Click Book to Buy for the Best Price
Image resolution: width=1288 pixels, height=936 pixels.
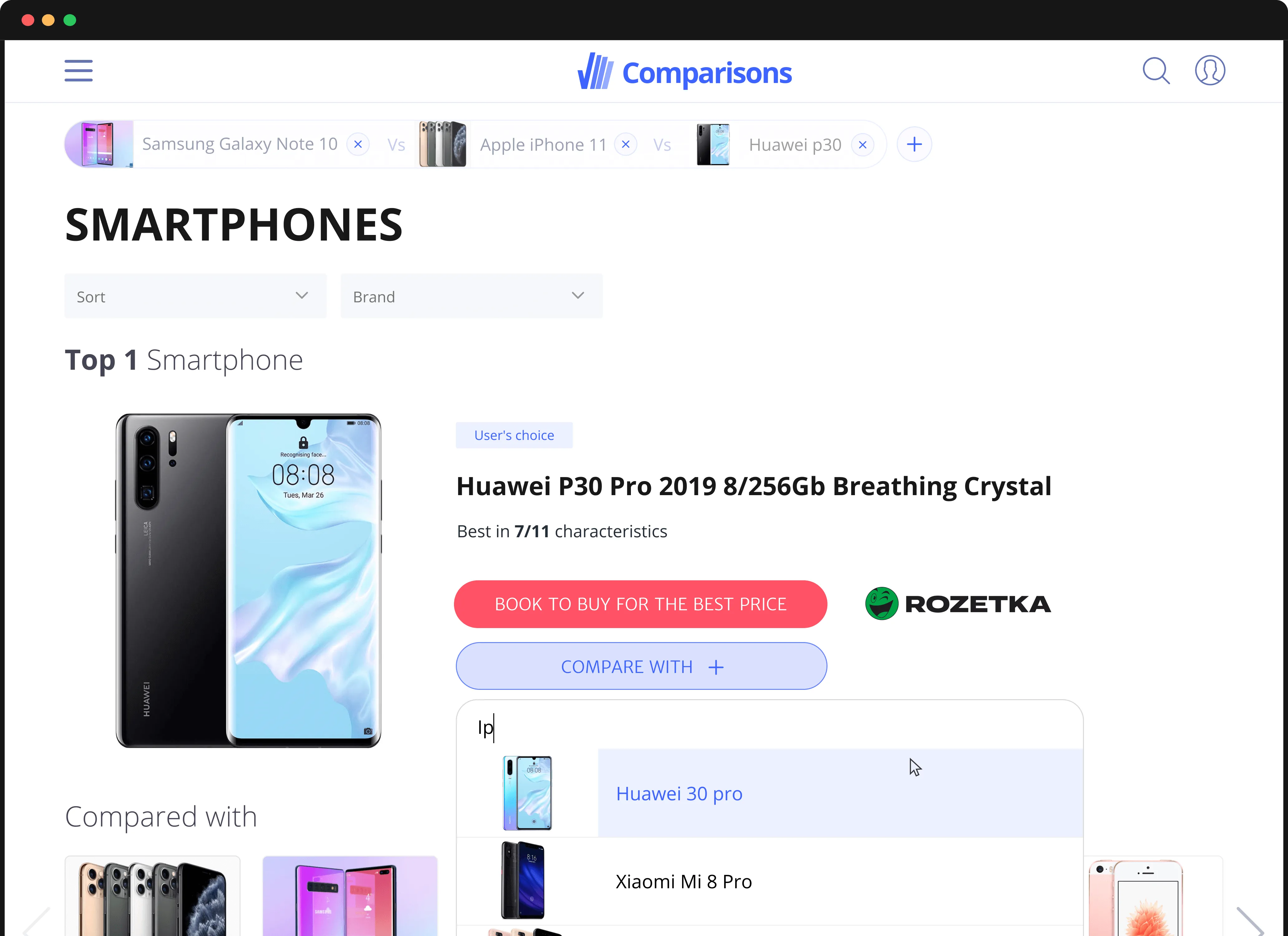click(x=640, y=604)
